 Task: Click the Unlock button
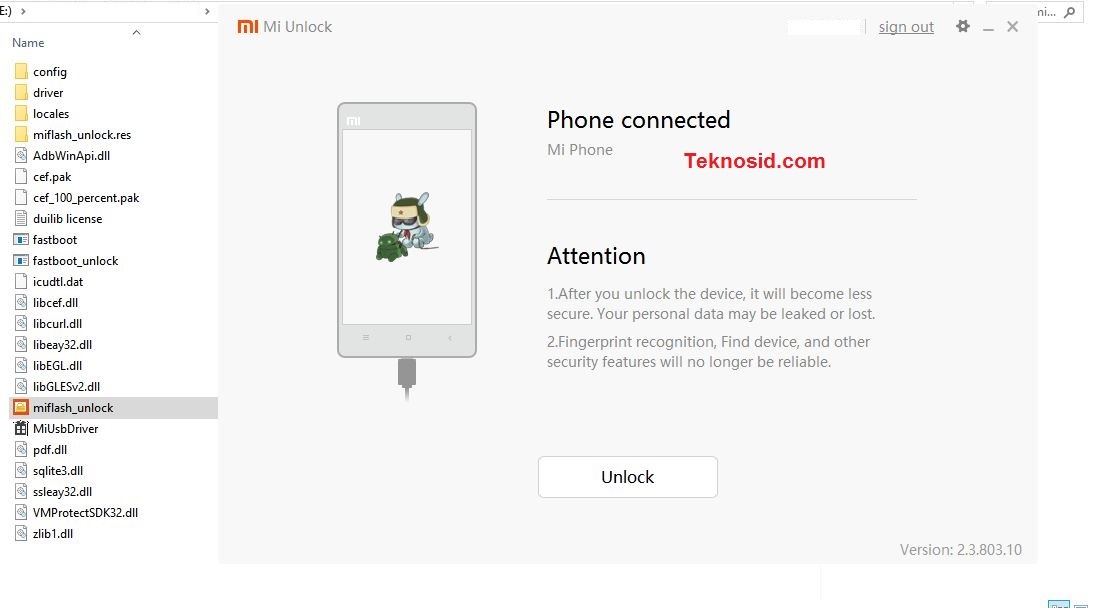[x=628, y=477]
